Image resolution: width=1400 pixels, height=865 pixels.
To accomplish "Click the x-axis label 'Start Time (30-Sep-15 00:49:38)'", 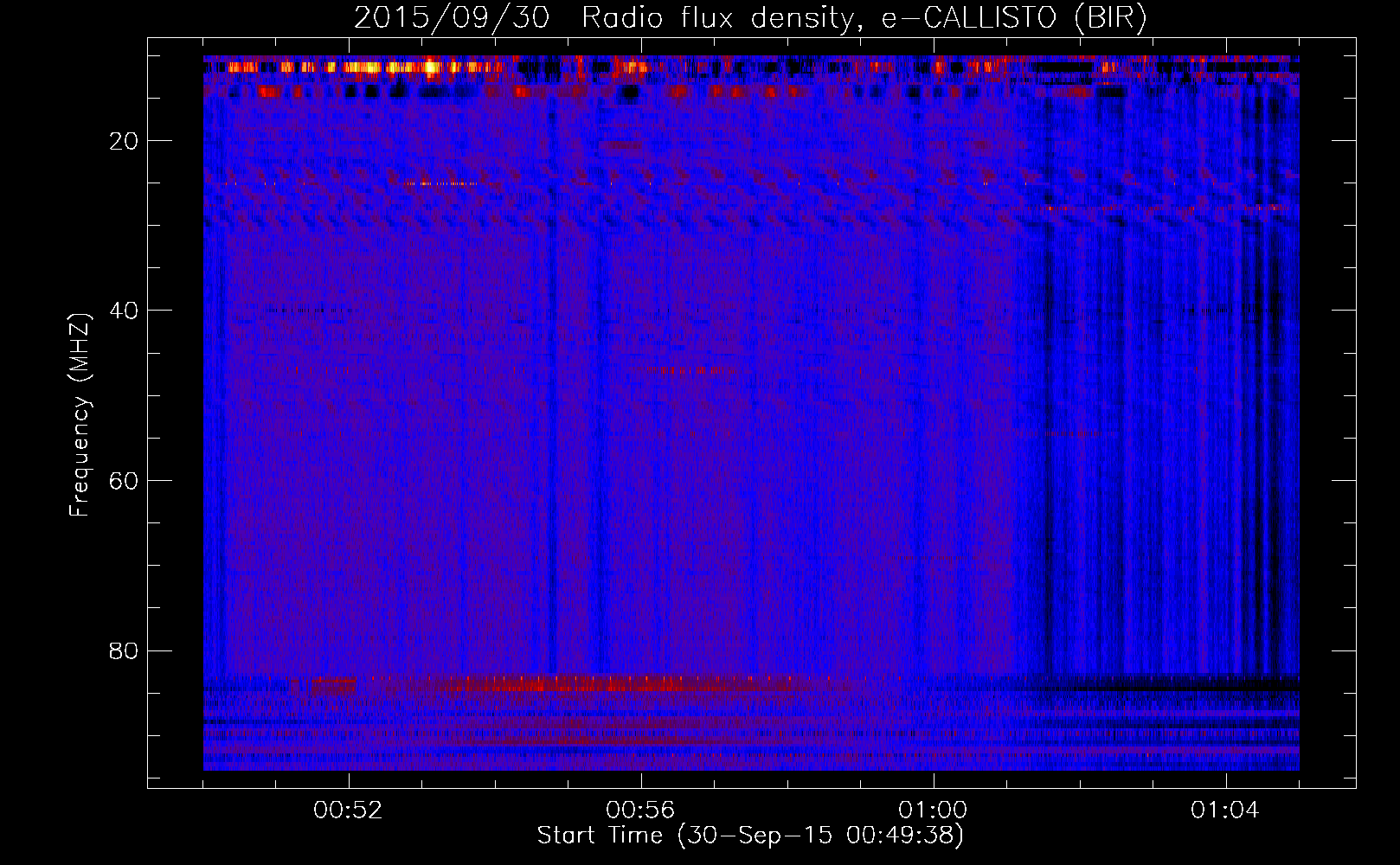I will [750, 836].
